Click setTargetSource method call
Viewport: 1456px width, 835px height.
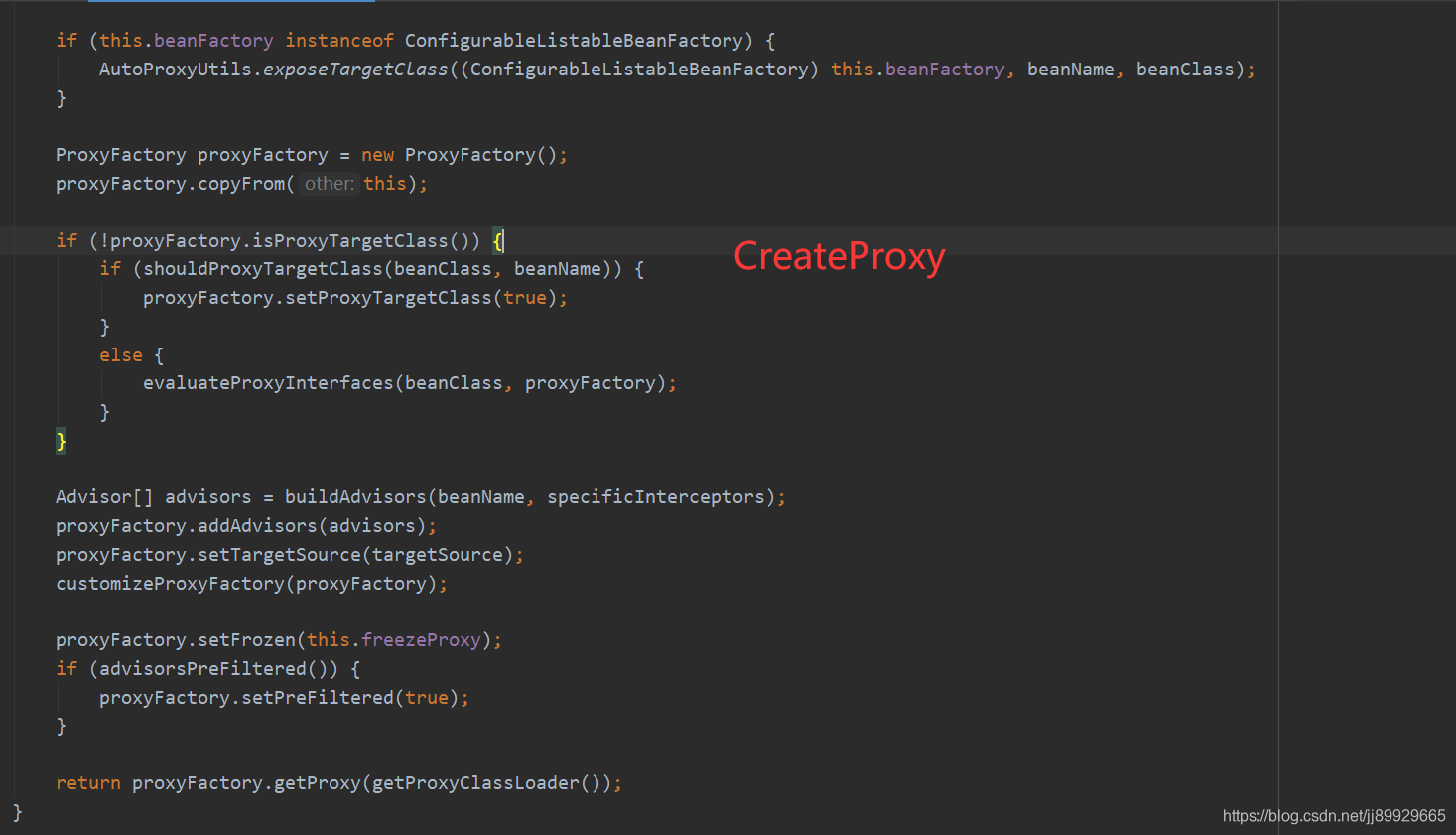[279, 555]
